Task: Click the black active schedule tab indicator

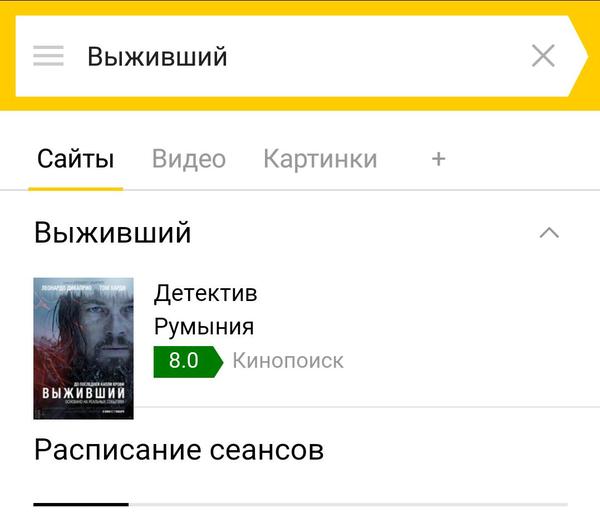Action: point(81,505)
